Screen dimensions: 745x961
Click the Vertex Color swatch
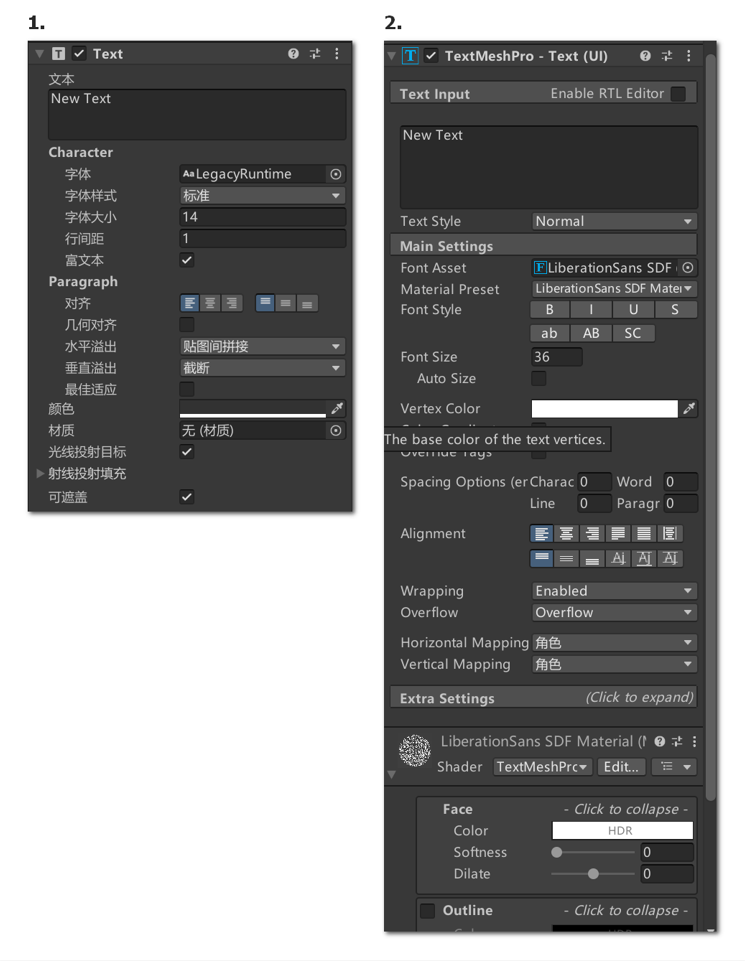605,409
